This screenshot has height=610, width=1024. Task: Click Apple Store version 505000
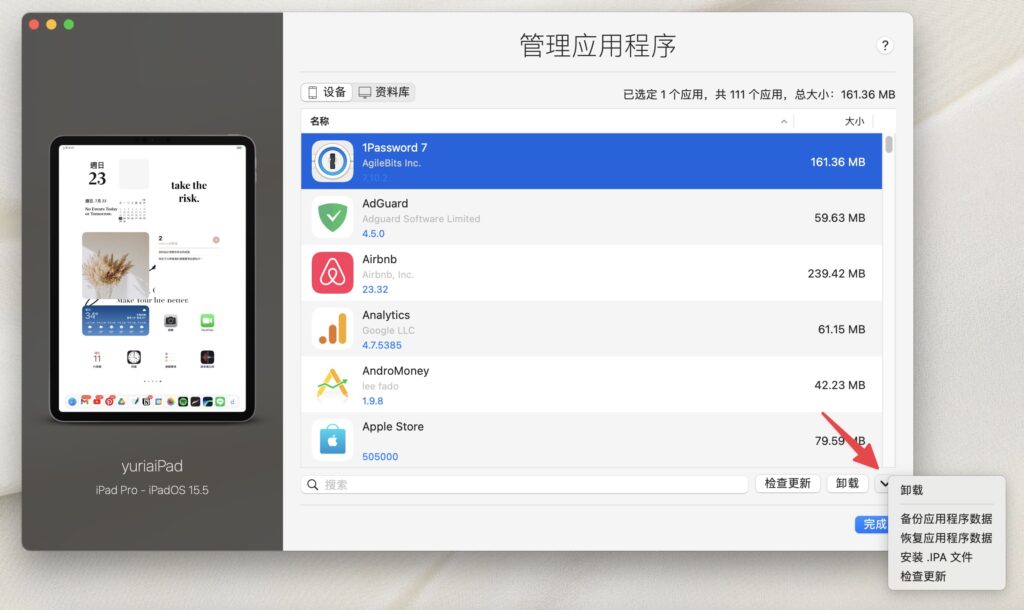click(x=380, y=457)
